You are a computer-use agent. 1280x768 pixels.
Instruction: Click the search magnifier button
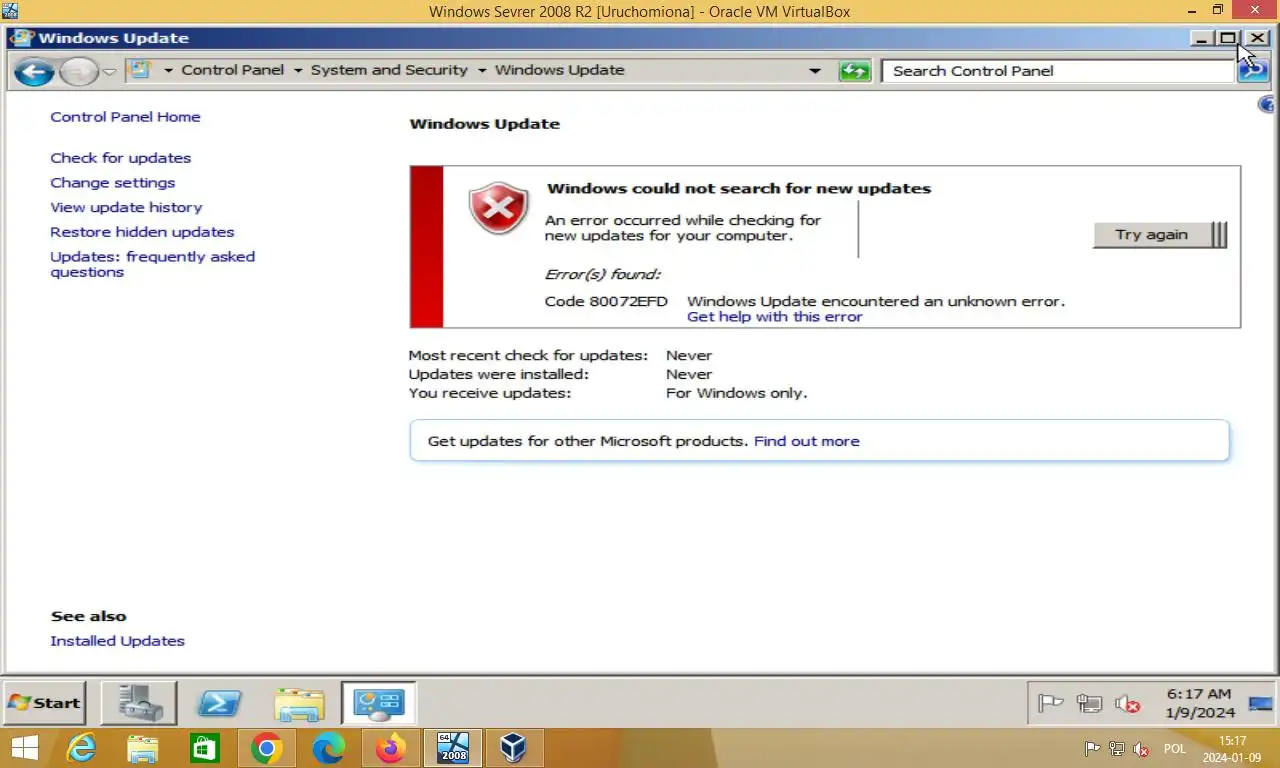click(1253, 71)
